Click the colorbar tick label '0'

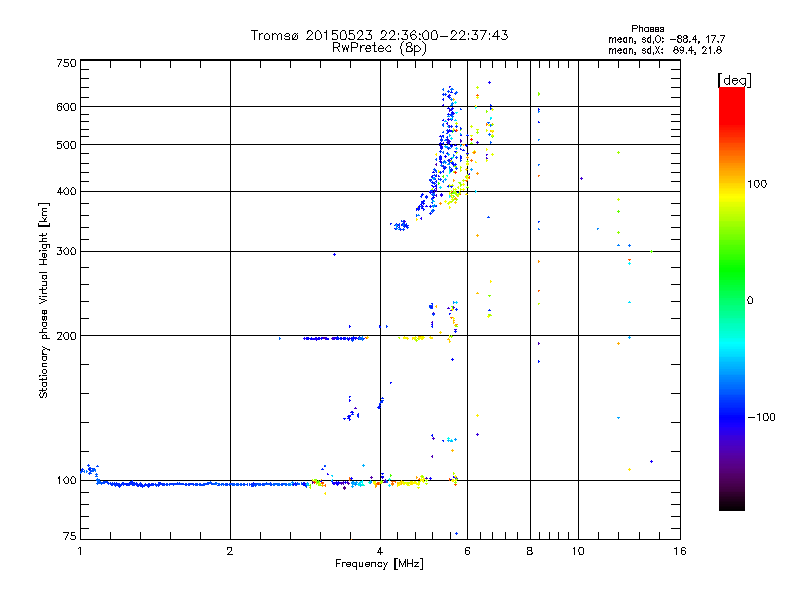pos(750,301)
